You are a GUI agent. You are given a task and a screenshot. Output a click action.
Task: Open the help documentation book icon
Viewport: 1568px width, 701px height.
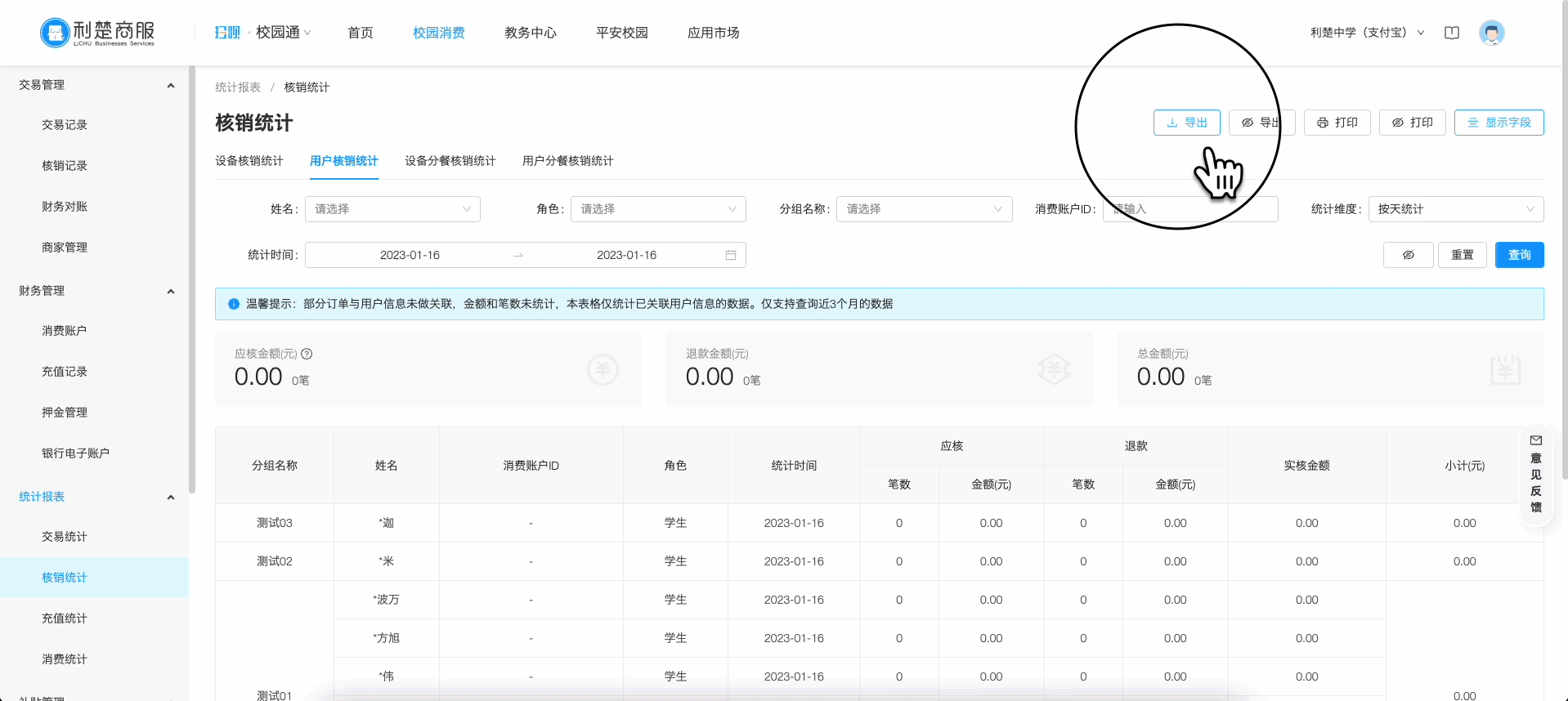pyautogui.click(x=1452, y=33)
